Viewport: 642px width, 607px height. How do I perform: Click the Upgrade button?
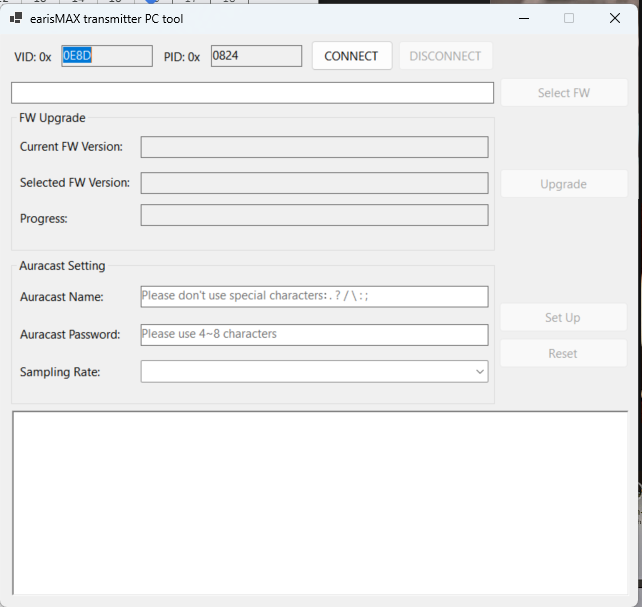click(564, 184)
